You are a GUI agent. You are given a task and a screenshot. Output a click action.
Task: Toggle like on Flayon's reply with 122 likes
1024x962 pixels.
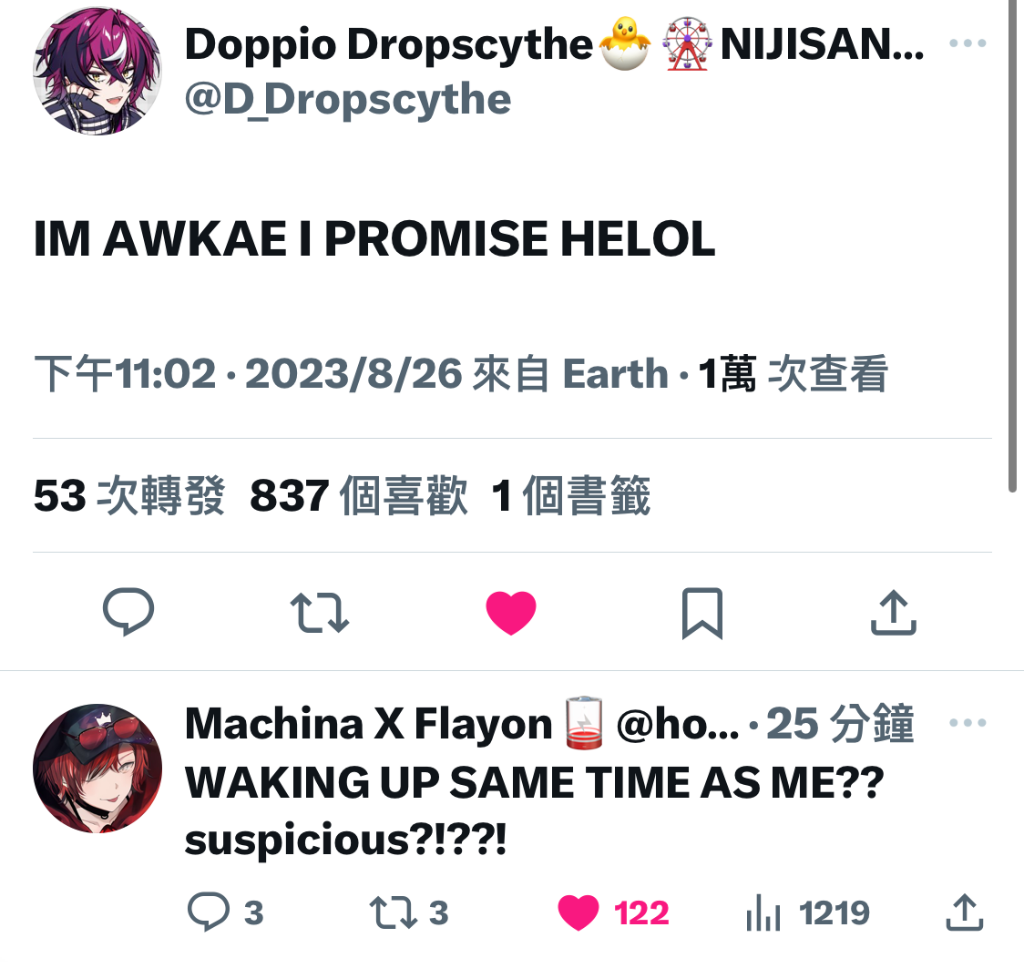[x=613, y=912]
